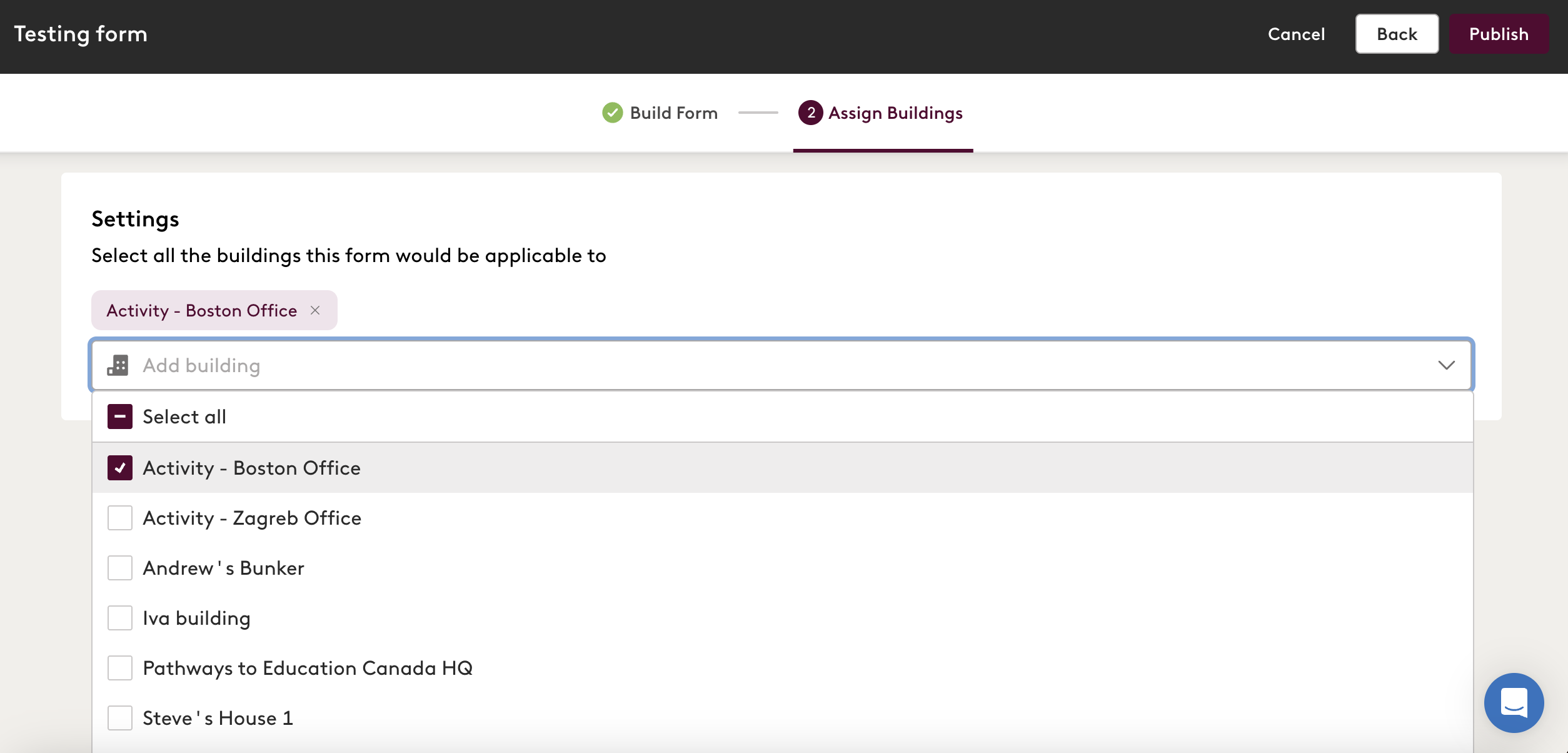The height and width of the screenshot is (753, 1568).
Task: Click the step 2 circle for Assign Buildings
Action: tap(810, 113)
